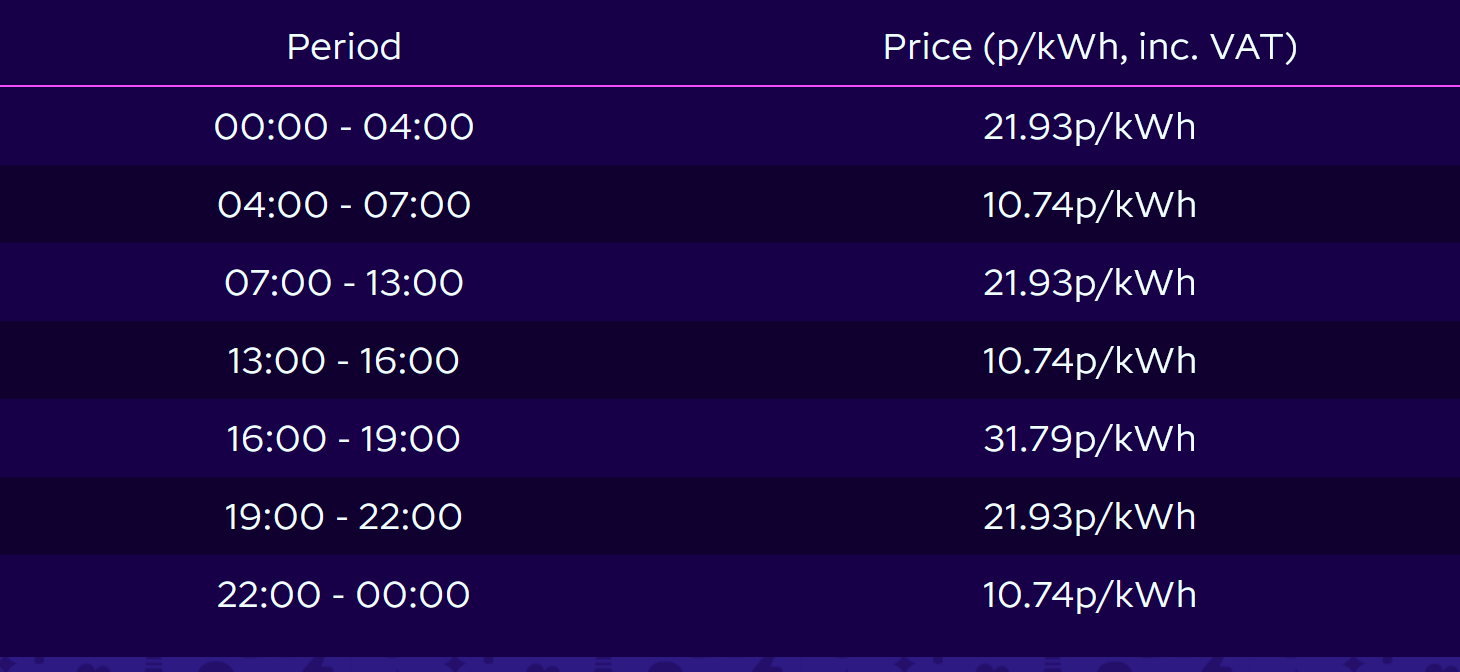Click the price for 04:00 - 07:00
This screenshot has width=1460, height=672.
[1089, 205]
